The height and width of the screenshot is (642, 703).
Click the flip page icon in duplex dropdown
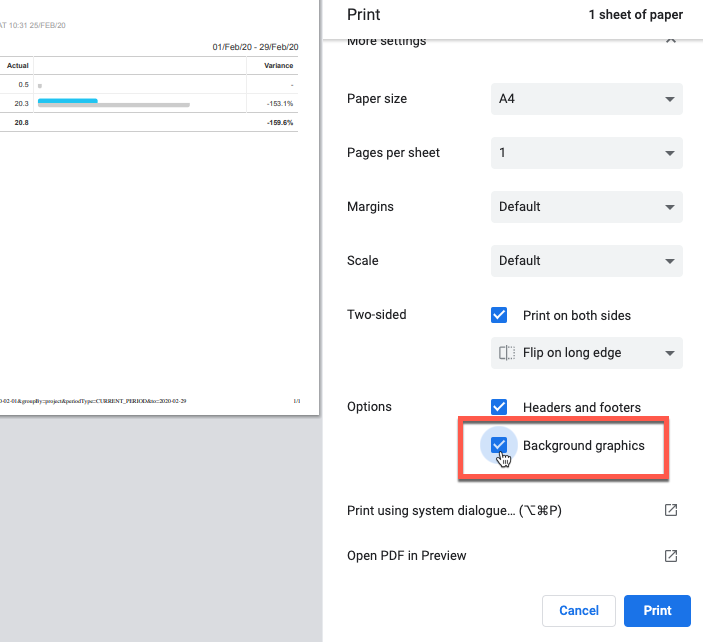[507, 353]
